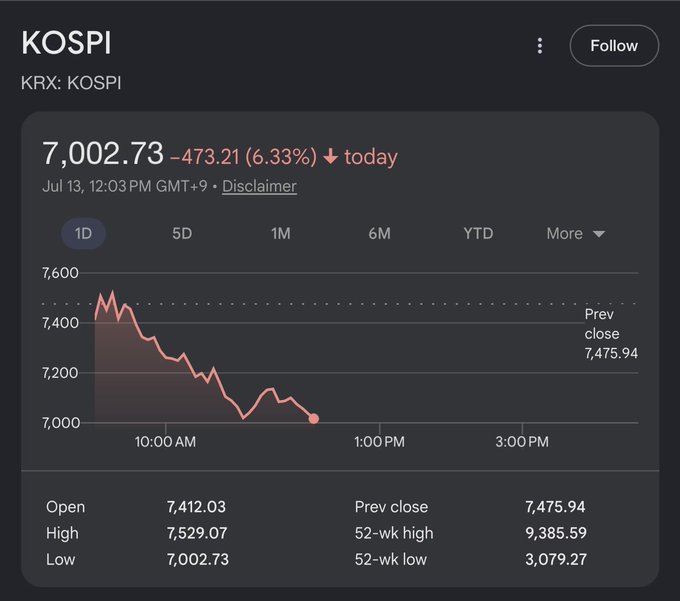The height and width of the screenshot is (601, 680).
Task: Click the 7,200 y-axis label
Action: coord(60,372)
